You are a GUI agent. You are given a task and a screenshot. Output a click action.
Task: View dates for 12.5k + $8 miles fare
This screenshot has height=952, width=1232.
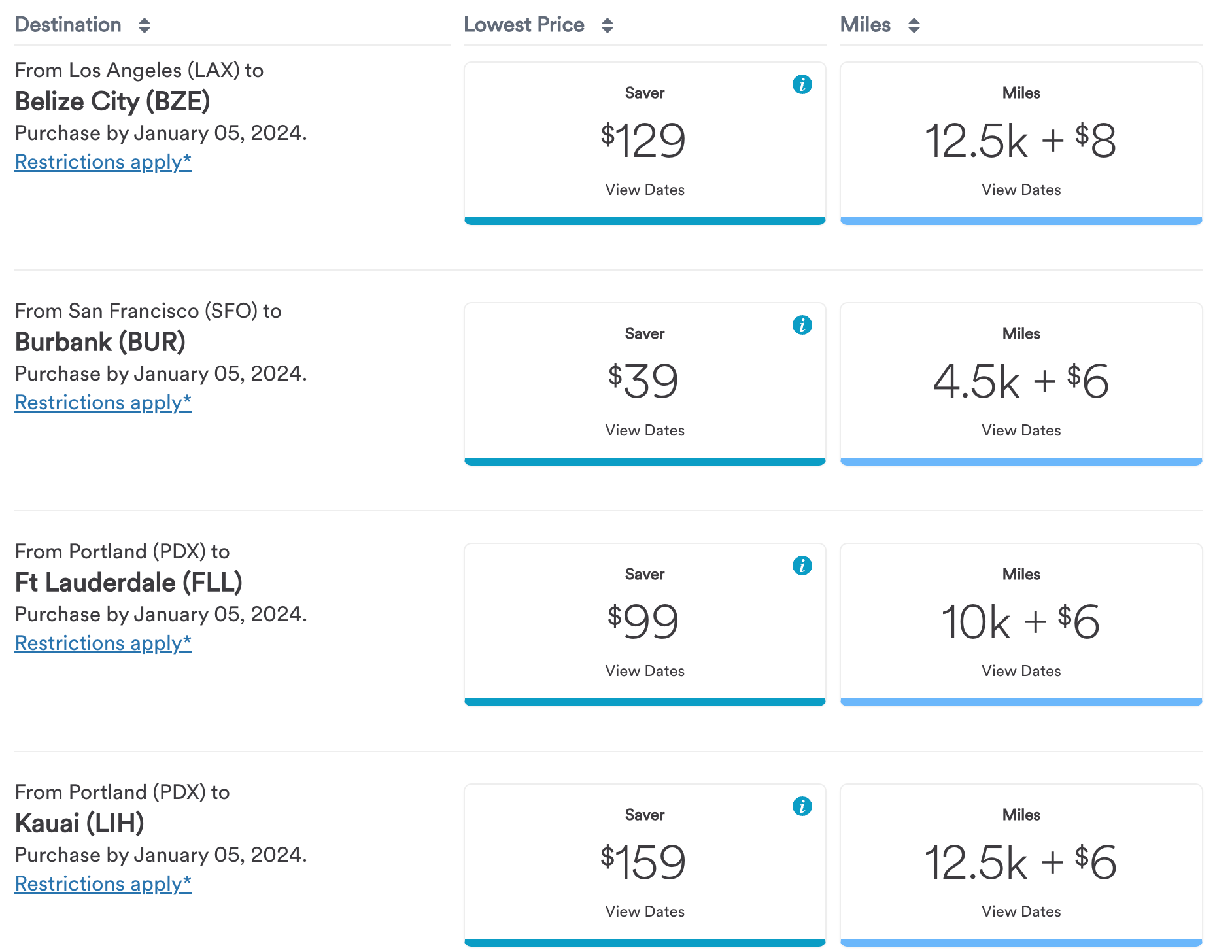[x=1021, y=190]
